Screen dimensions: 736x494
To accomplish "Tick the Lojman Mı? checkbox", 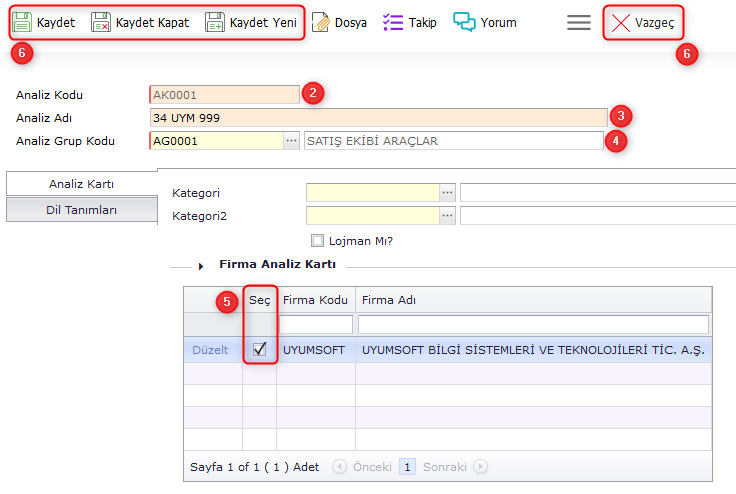I will pyautogui.click(x=318, y=240).
